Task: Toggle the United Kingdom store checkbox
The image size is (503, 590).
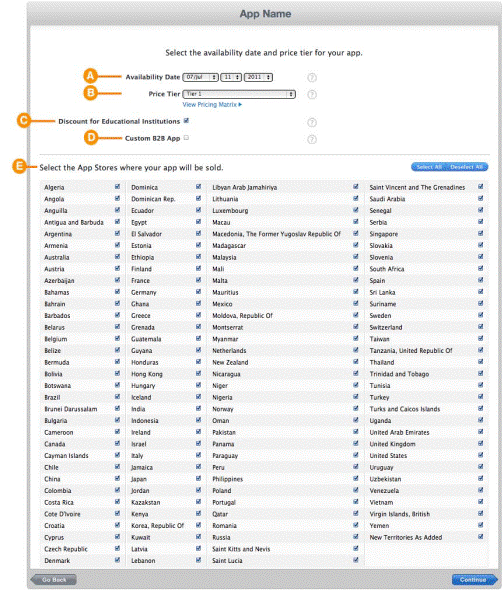Action: pos(481,443)
